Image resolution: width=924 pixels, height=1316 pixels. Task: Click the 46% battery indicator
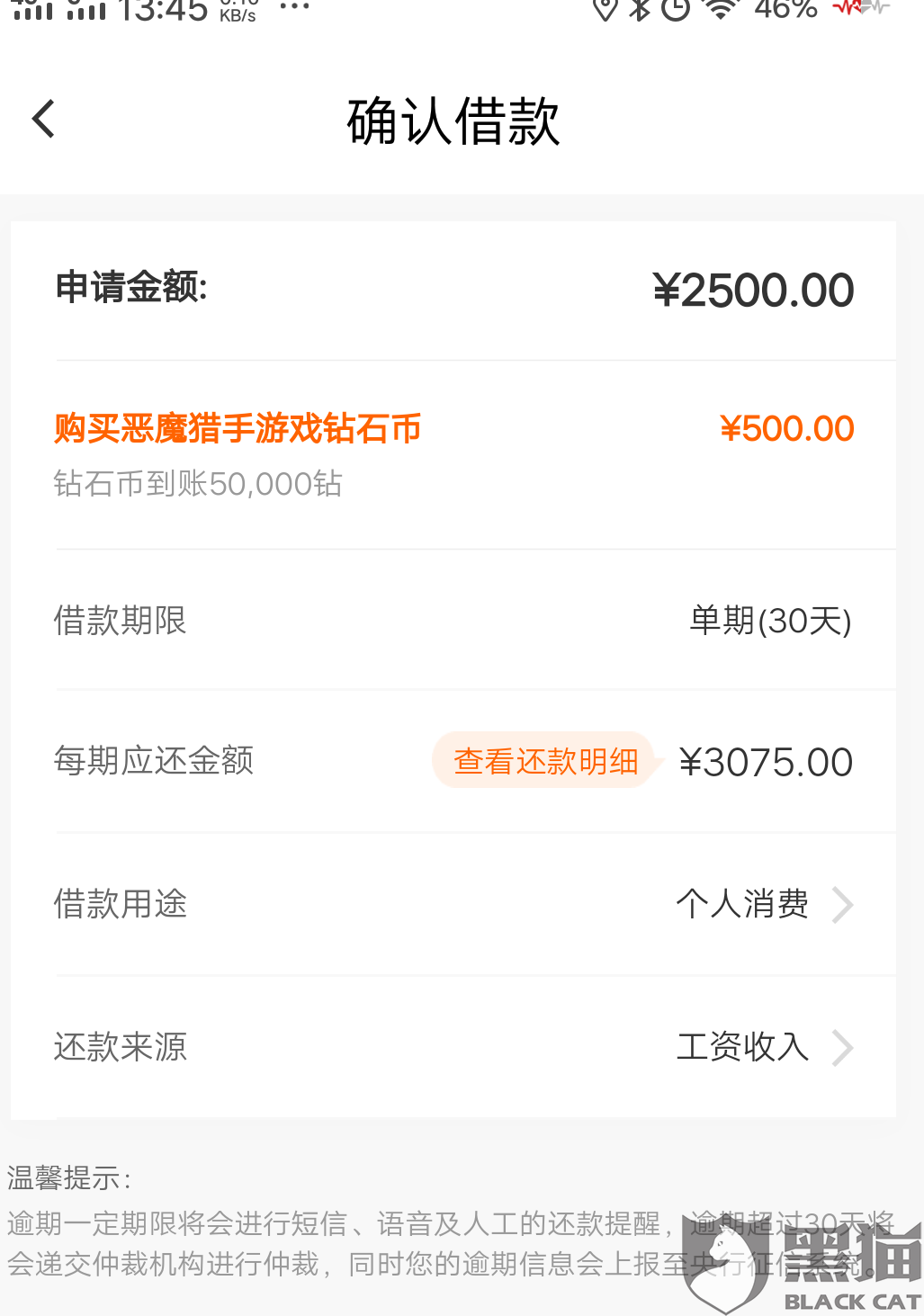click(785, 9)
